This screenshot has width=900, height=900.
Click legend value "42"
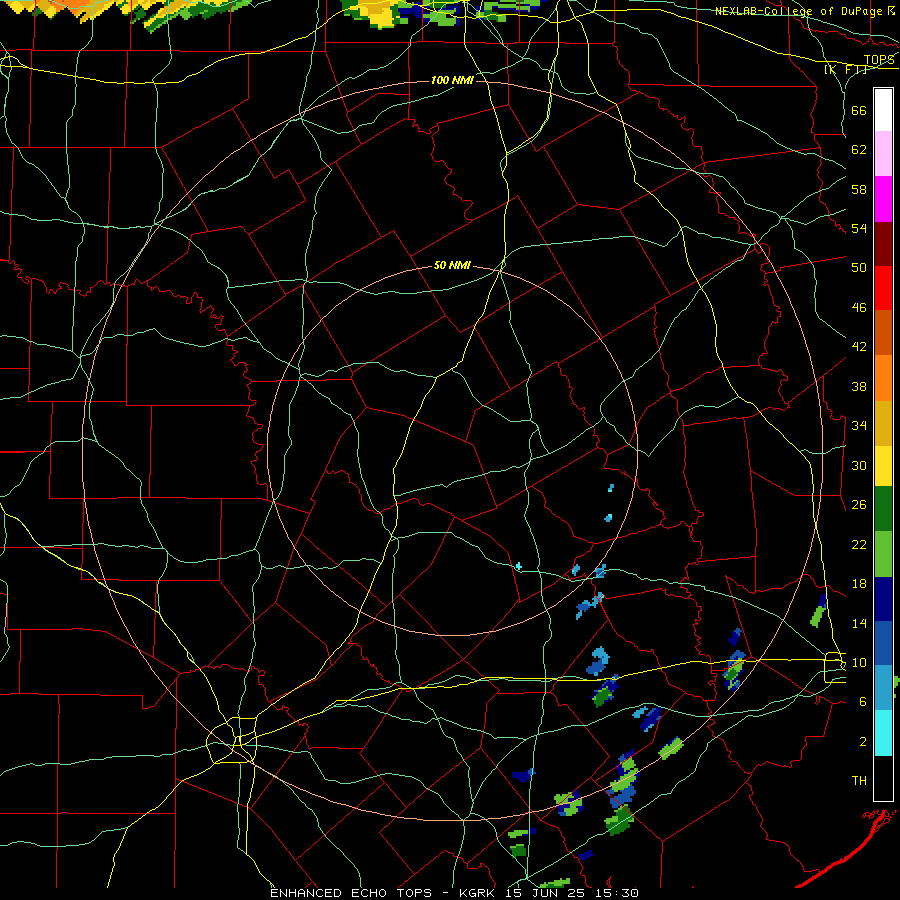pyautogui.click(x=859, y=347)
